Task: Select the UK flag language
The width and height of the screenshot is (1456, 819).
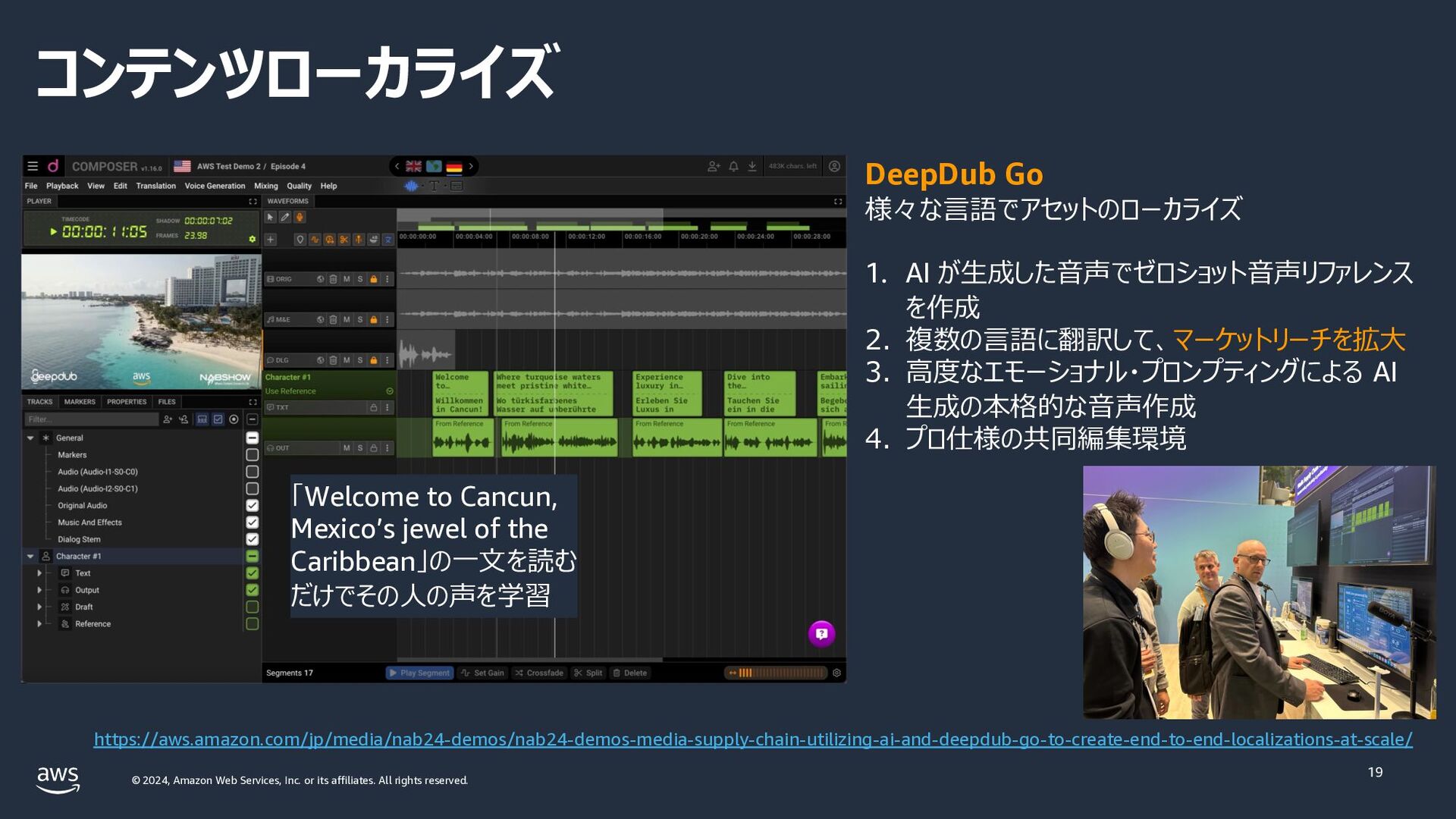Action: [x=413, y=166]
